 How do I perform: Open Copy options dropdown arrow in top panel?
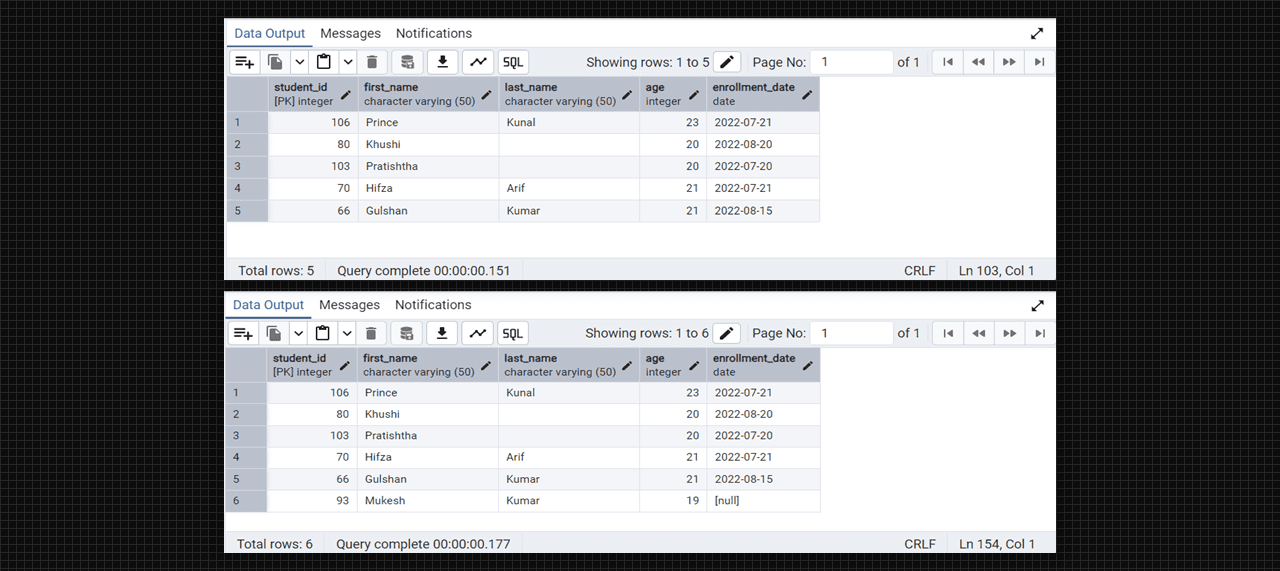pos(299,62)
